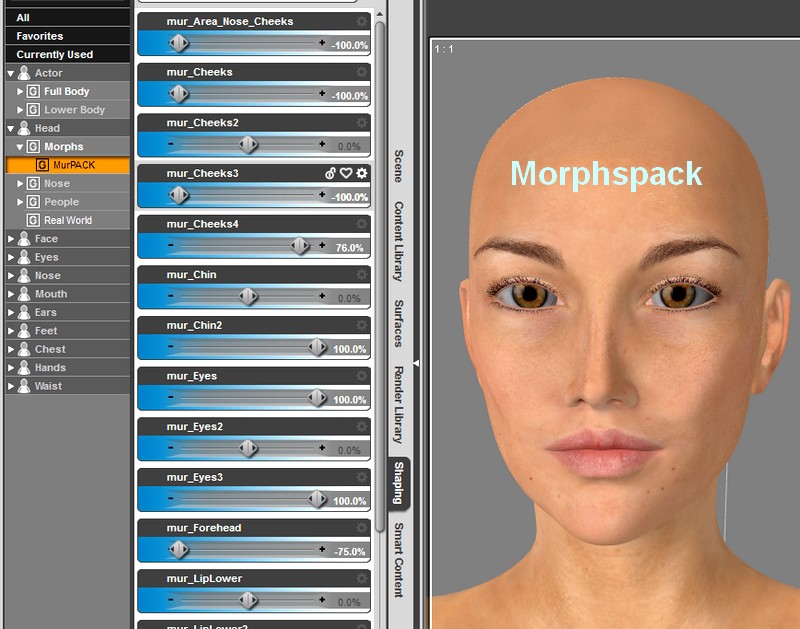The width and height of the screenshot is (800, 629).
Task: Expand the Mouth region node
Action: tap(11, 294)
